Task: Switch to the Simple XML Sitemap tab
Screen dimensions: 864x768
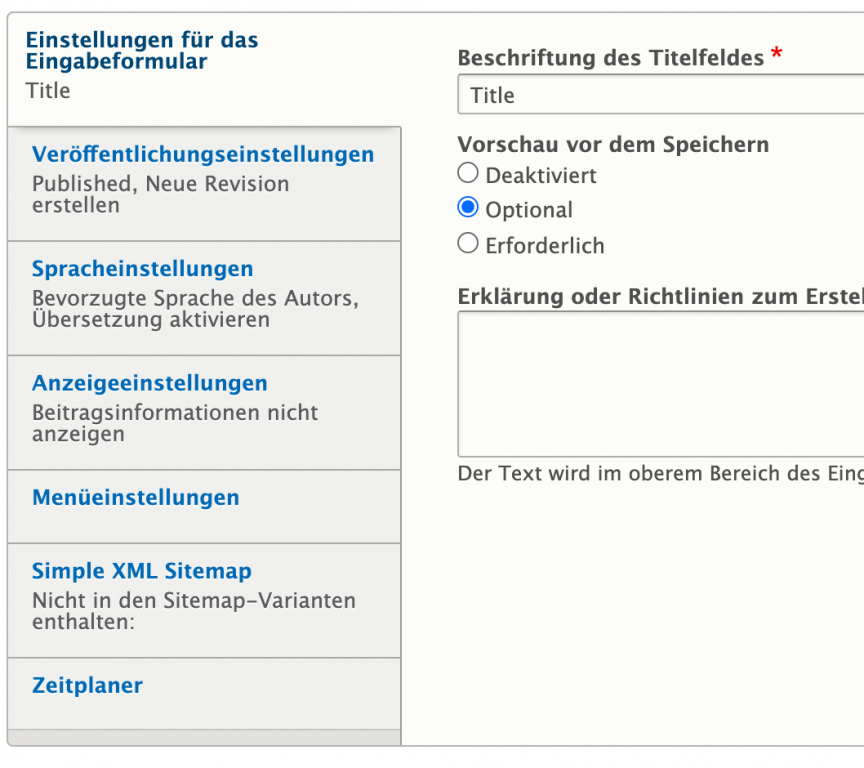Action: (142, 571)
